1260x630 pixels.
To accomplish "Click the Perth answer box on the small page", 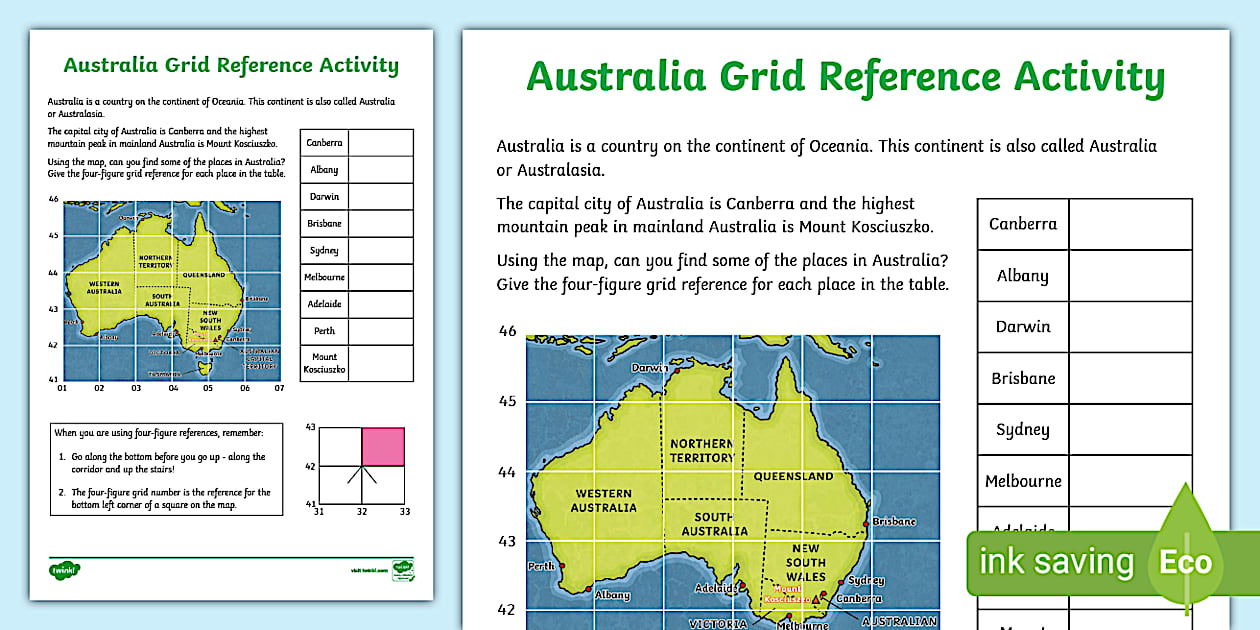I will [x=381, y=331].
